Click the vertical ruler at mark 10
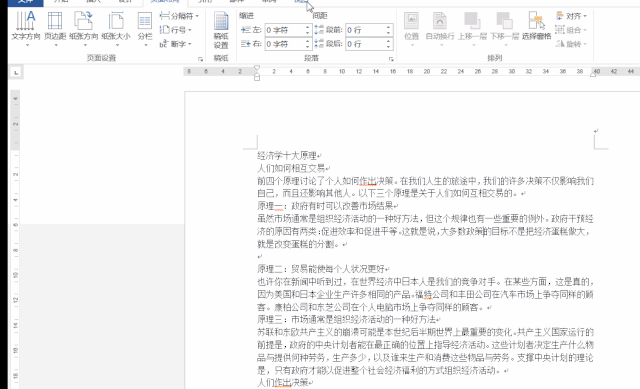 [15, 275]
